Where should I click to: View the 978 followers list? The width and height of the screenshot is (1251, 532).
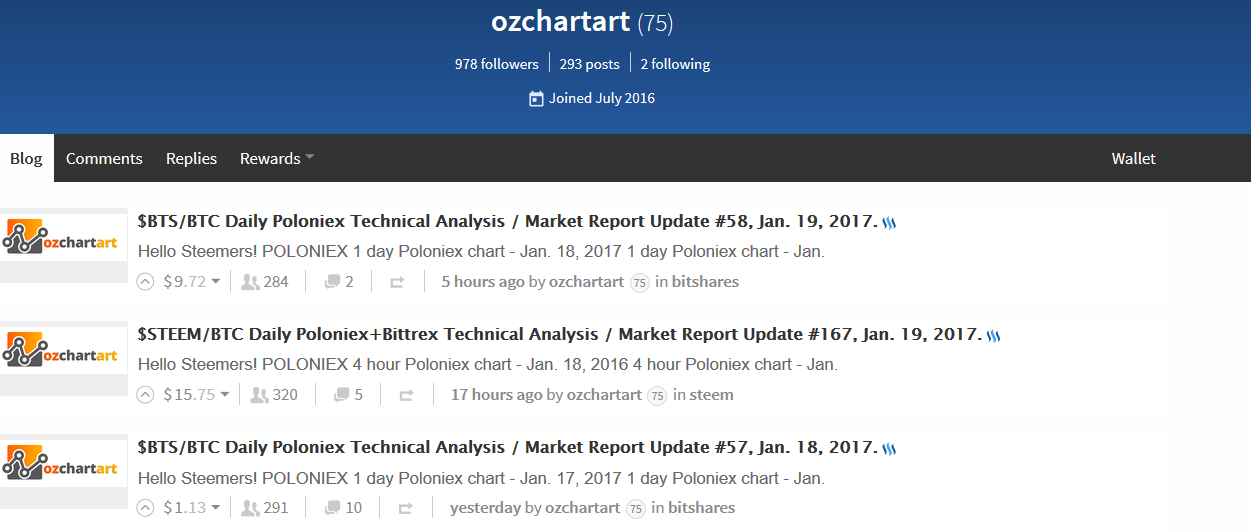tap(496, 64)
